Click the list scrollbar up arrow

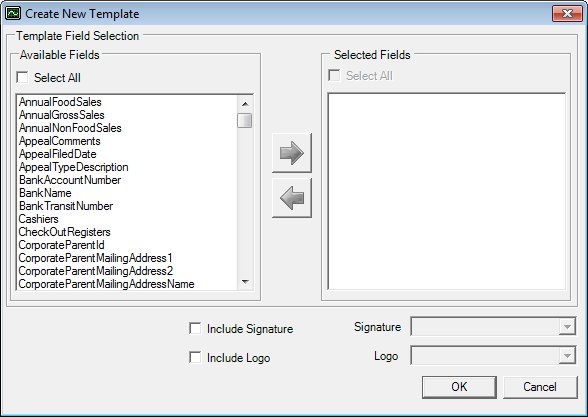click(245, 104)
